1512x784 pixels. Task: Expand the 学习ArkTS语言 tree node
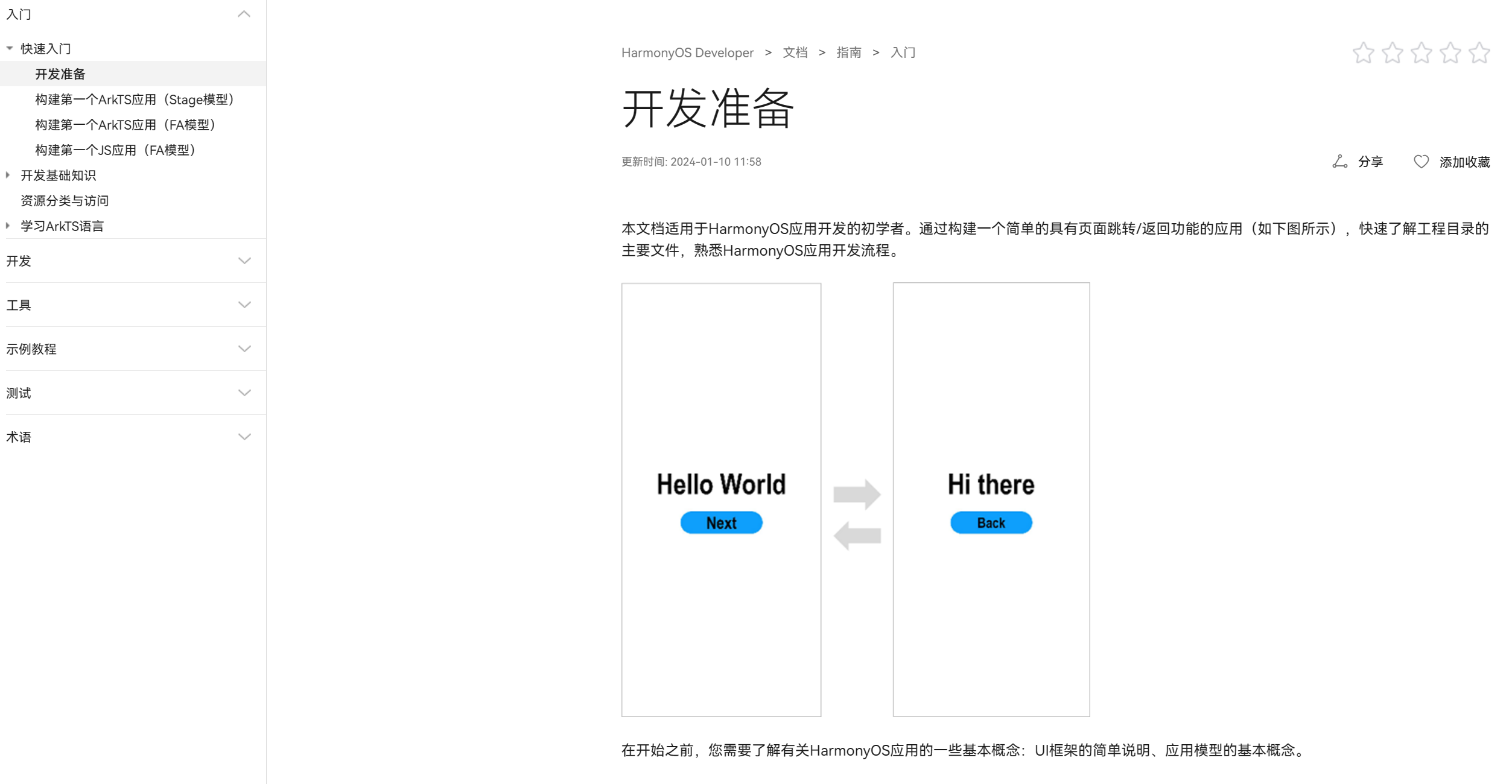tap(8, 226)
